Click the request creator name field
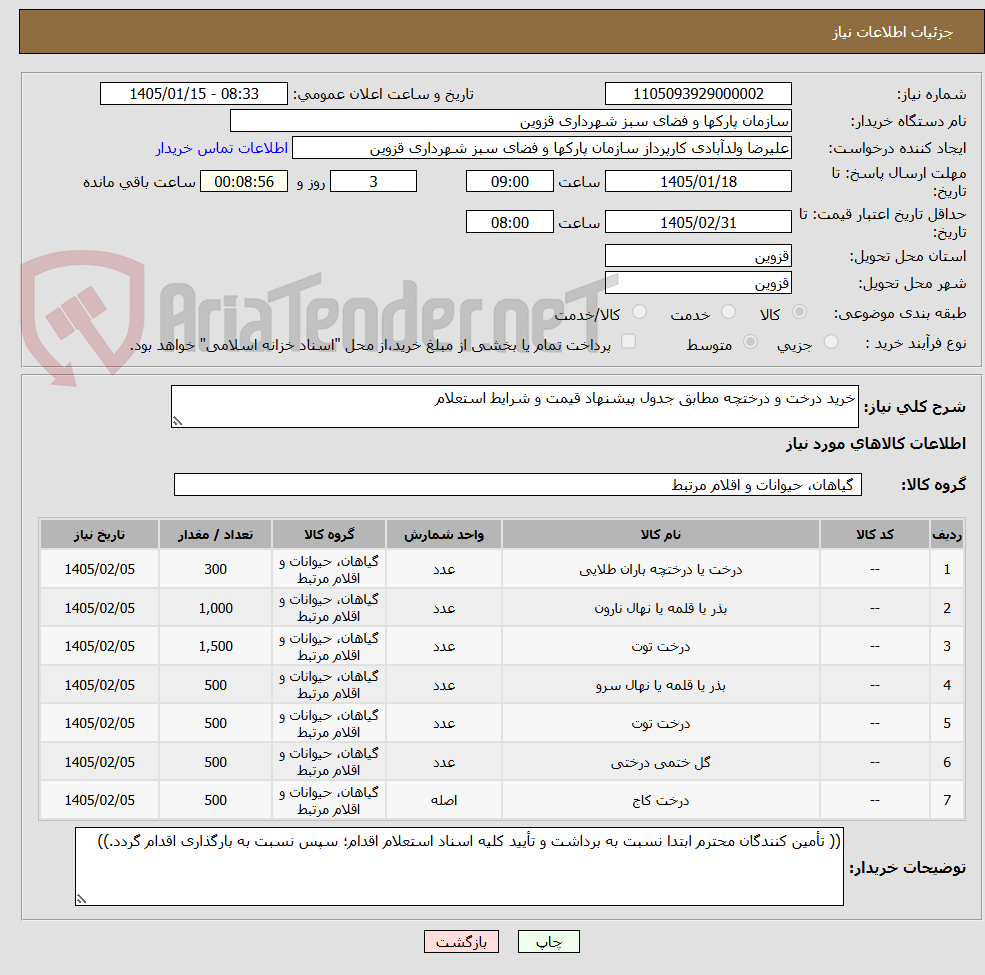 [x=541, y=148]
